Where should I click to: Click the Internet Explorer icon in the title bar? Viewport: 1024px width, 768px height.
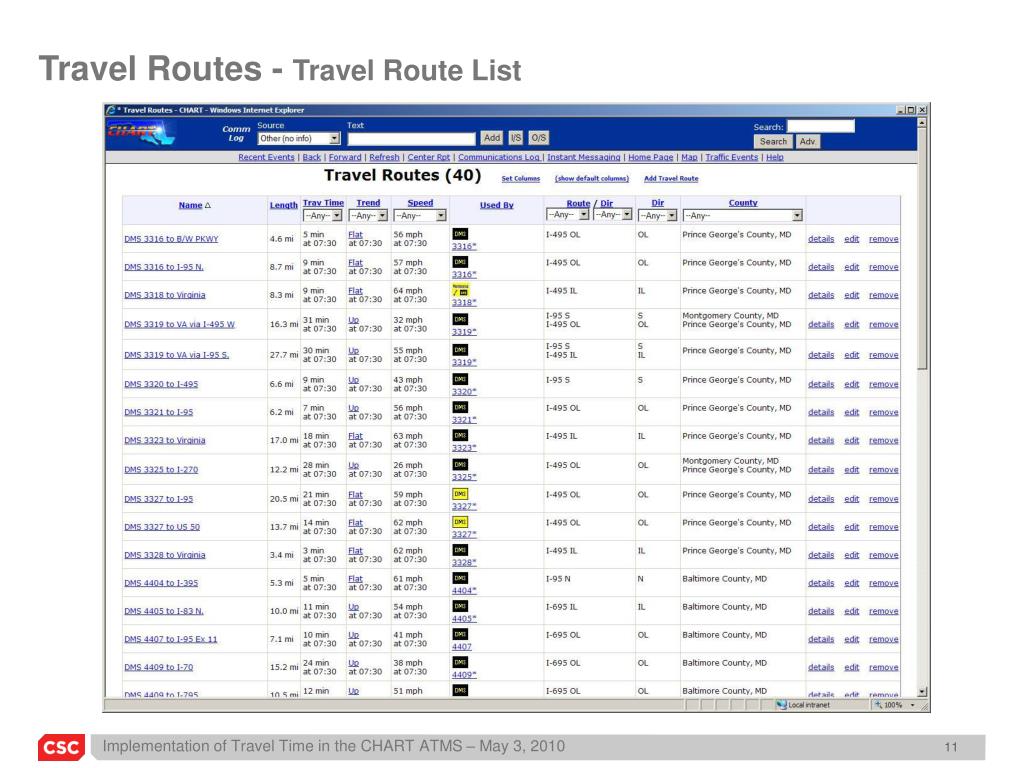pyautogui.click(x=112, y=110)
